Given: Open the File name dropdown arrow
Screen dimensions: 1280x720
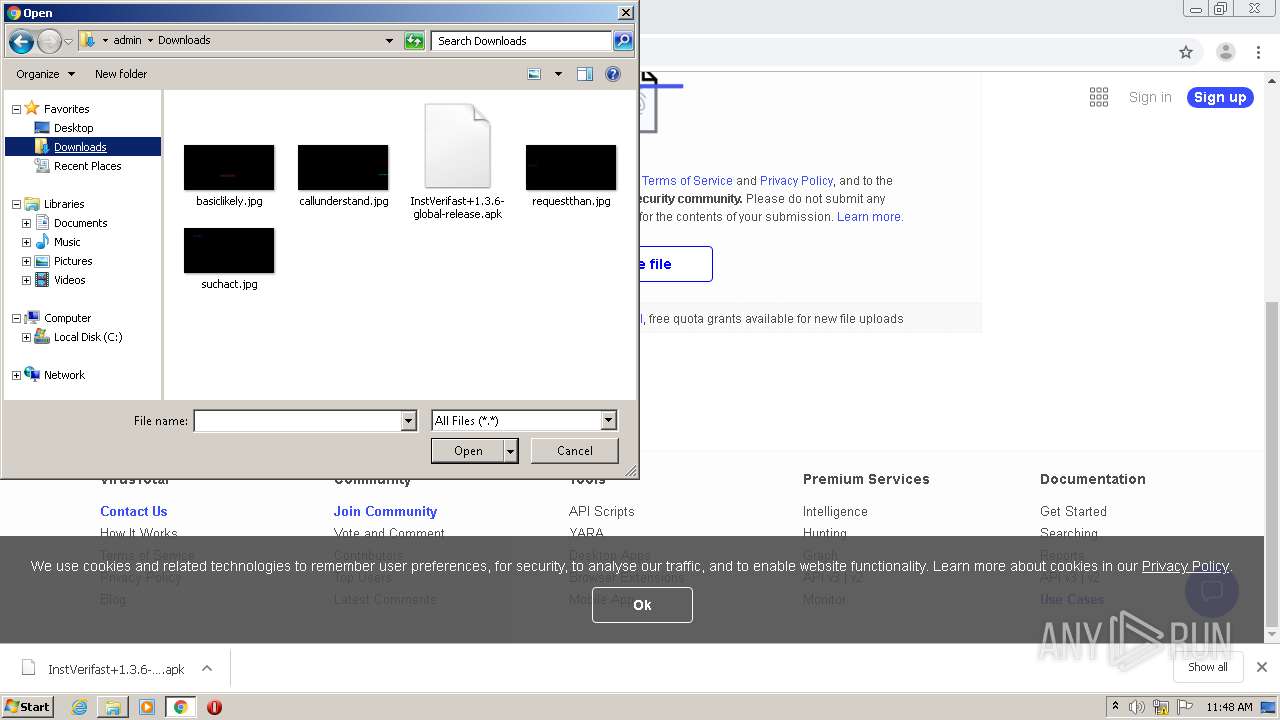Looking at the screenshot, I should (x=408, y=421).
